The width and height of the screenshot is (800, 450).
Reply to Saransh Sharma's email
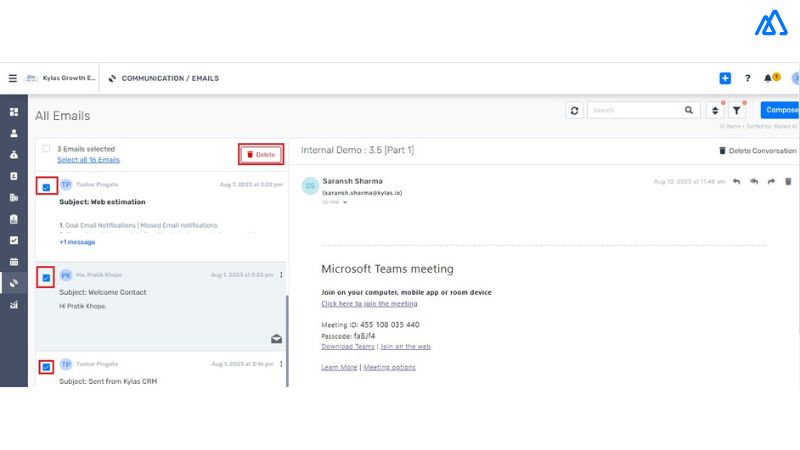737,181
